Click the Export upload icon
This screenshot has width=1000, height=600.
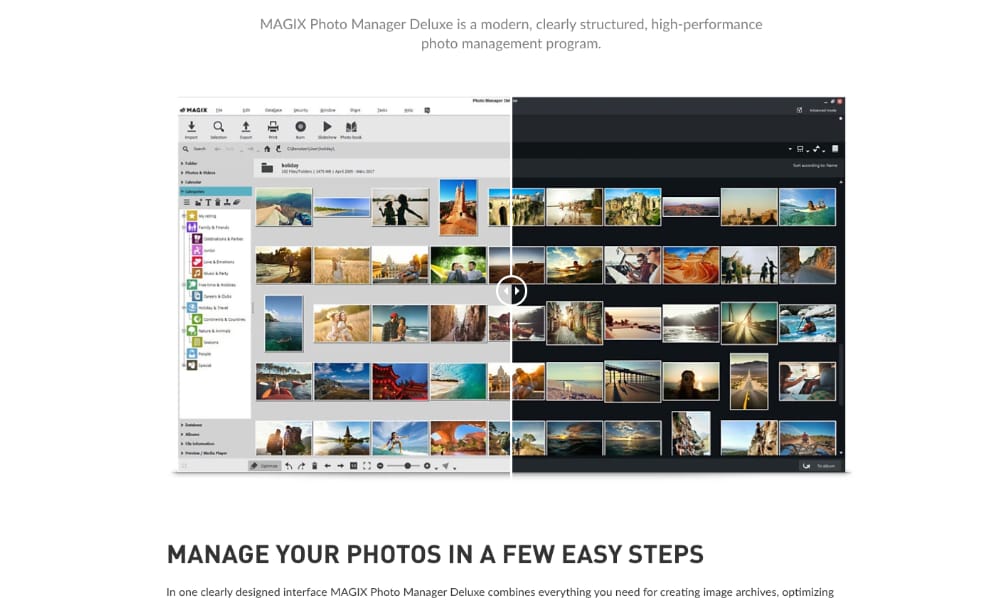pos(246,127)
